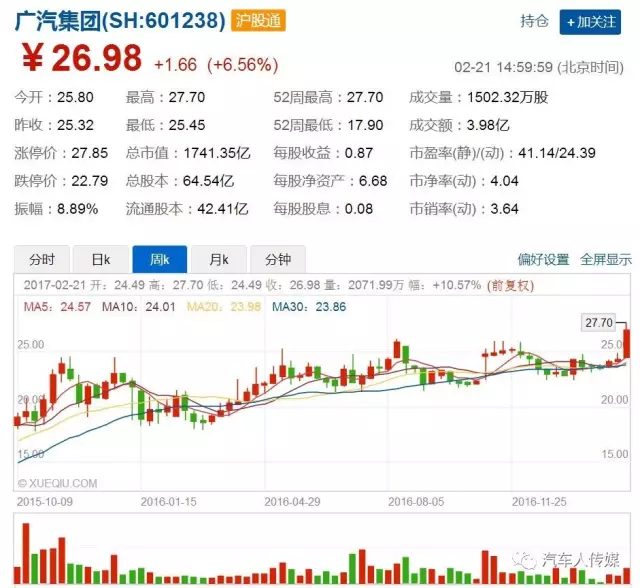Click the change value +1.66 (+6.56%)

click(x=216, y=65)
